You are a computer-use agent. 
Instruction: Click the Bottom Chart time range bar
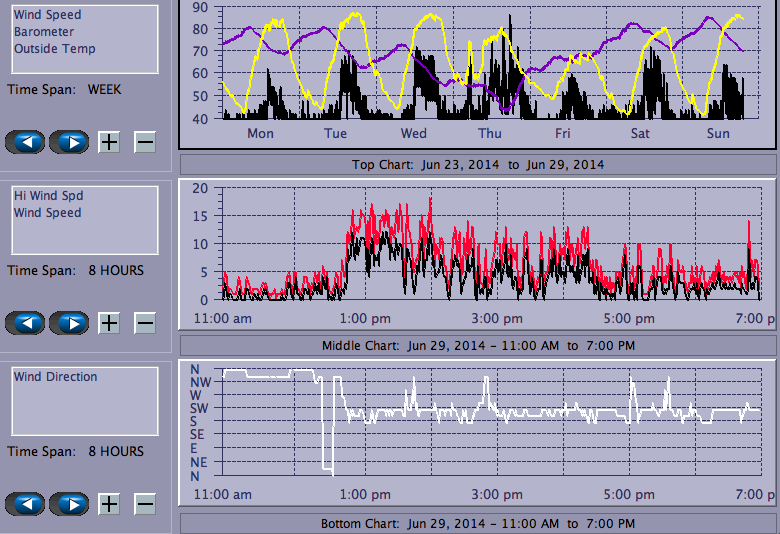[x=477, y=524]
